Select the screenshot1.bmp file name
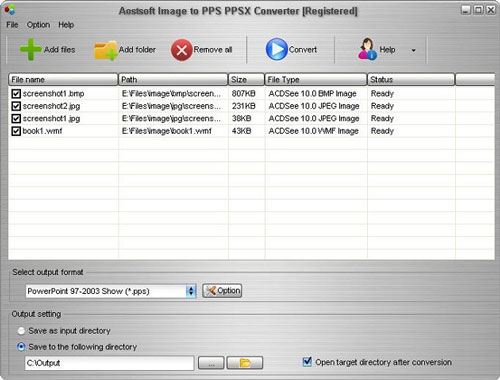Viewport: 500px width, 380px height. pyautogui.click(x=53, y=94)
